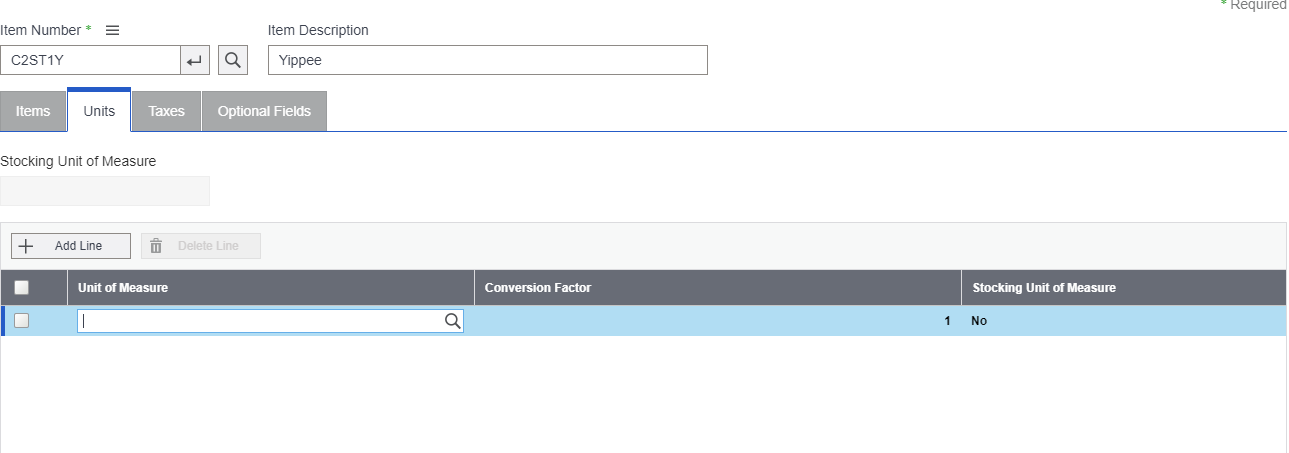Click the Item Description field showing Yippee
This screenshot has width=1289, height=453.
[x=487, y=61]
